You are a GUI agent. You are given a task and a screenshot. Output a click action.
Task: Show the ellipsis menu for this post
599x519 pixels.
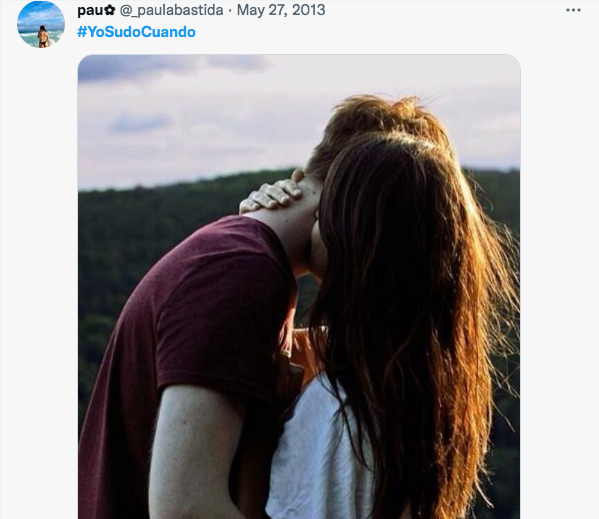[573, 10]
